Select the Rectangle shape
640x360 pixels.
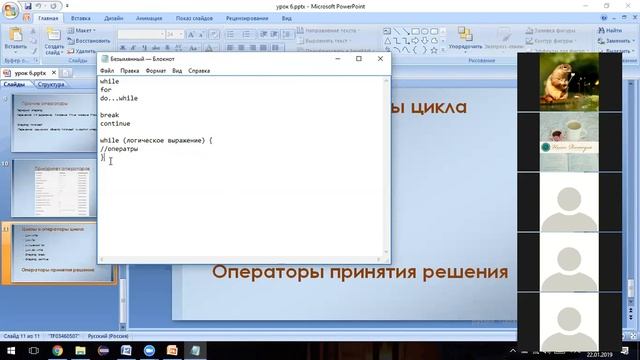pyautogui.click(x=415, y=31)
